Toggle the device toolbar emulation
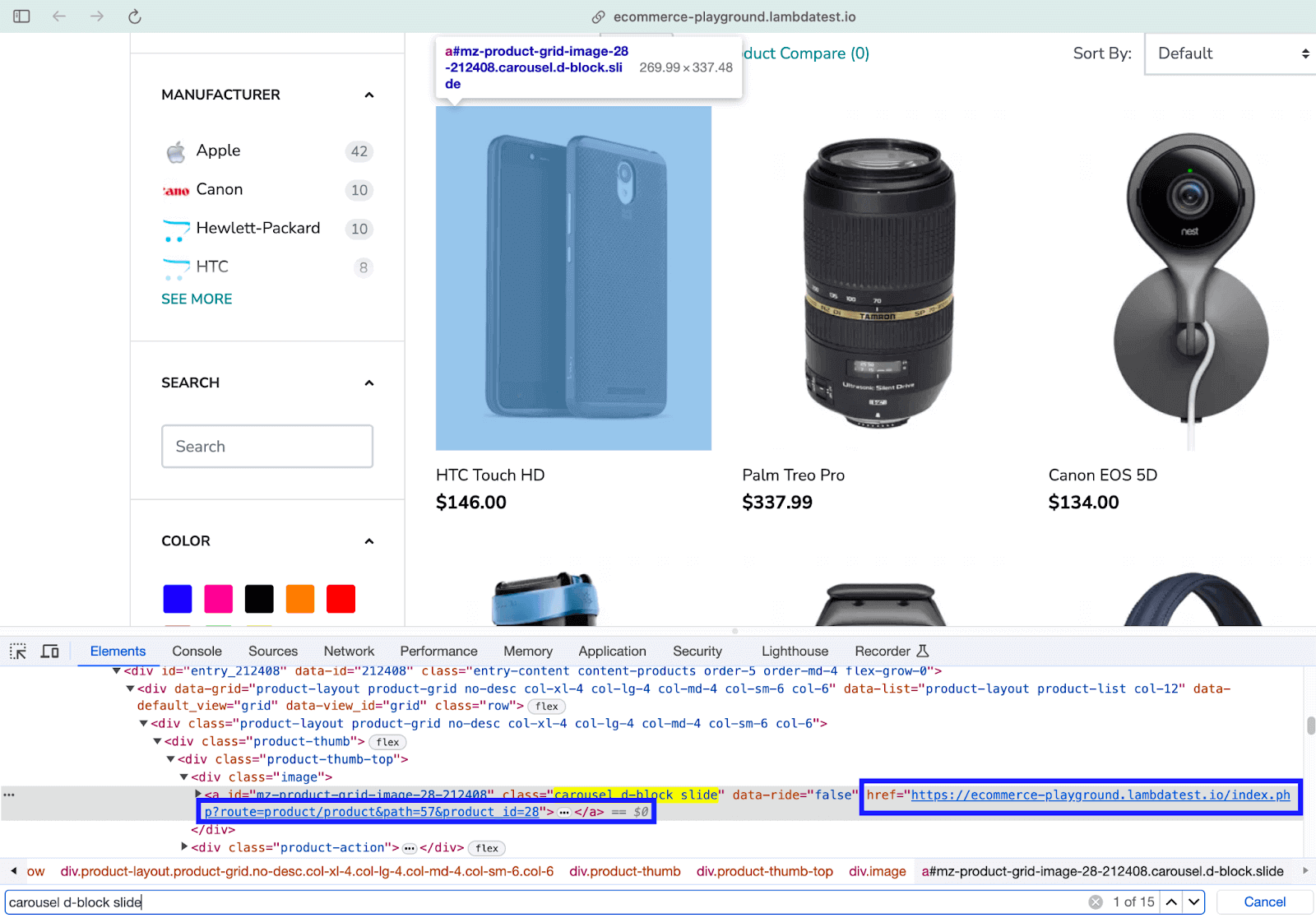1316x918 pixels. (49, 651)
